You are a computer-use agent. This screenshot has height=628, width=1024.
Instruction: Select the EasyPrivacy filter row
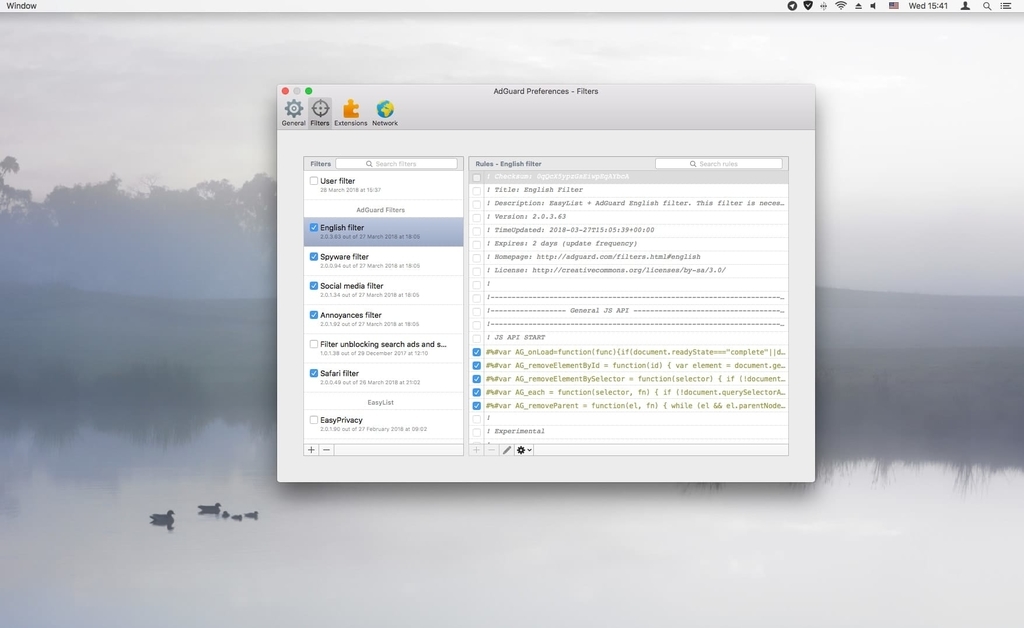point(383,424)
